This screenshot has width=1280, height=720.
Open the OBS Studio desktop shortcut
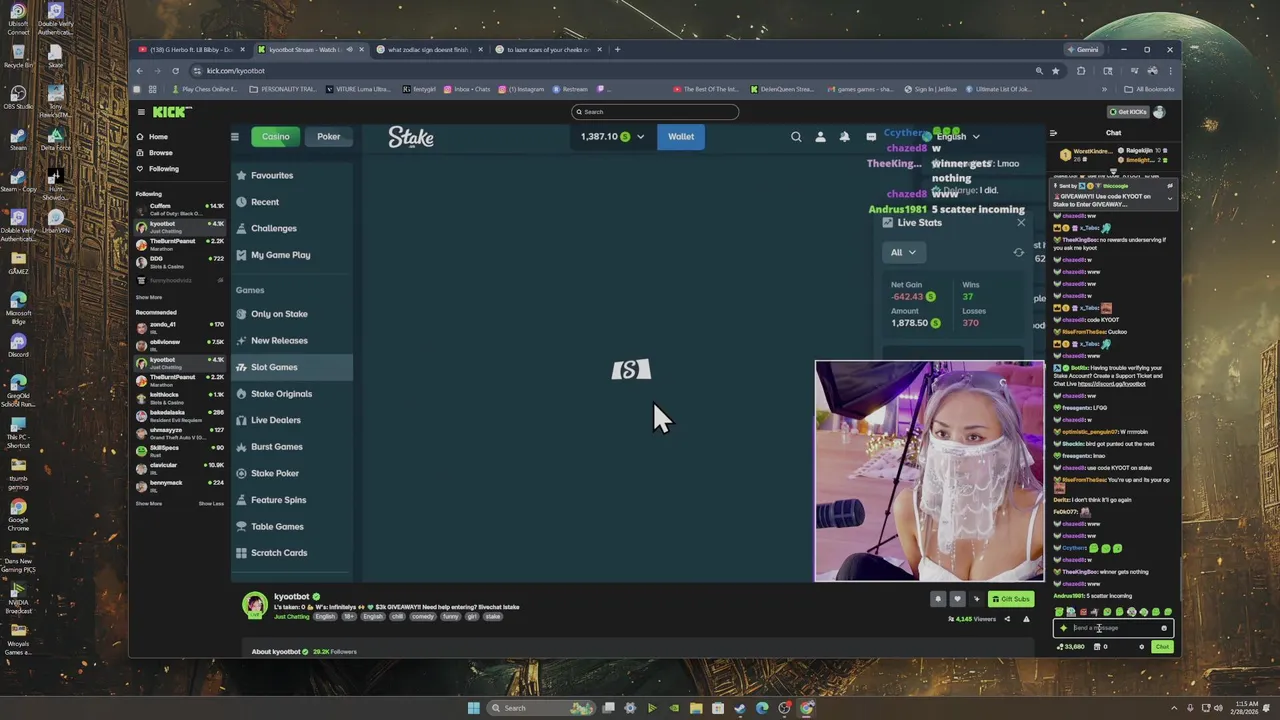[x=18, y=95]
